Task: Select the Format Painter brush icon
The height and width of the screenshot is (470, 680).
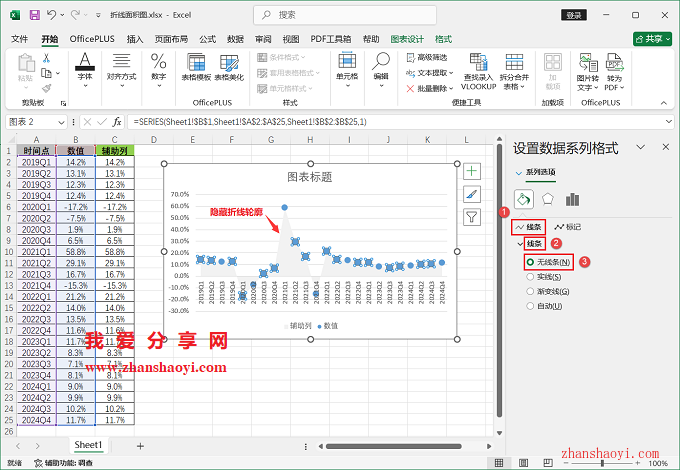Action: coord(46,88)
